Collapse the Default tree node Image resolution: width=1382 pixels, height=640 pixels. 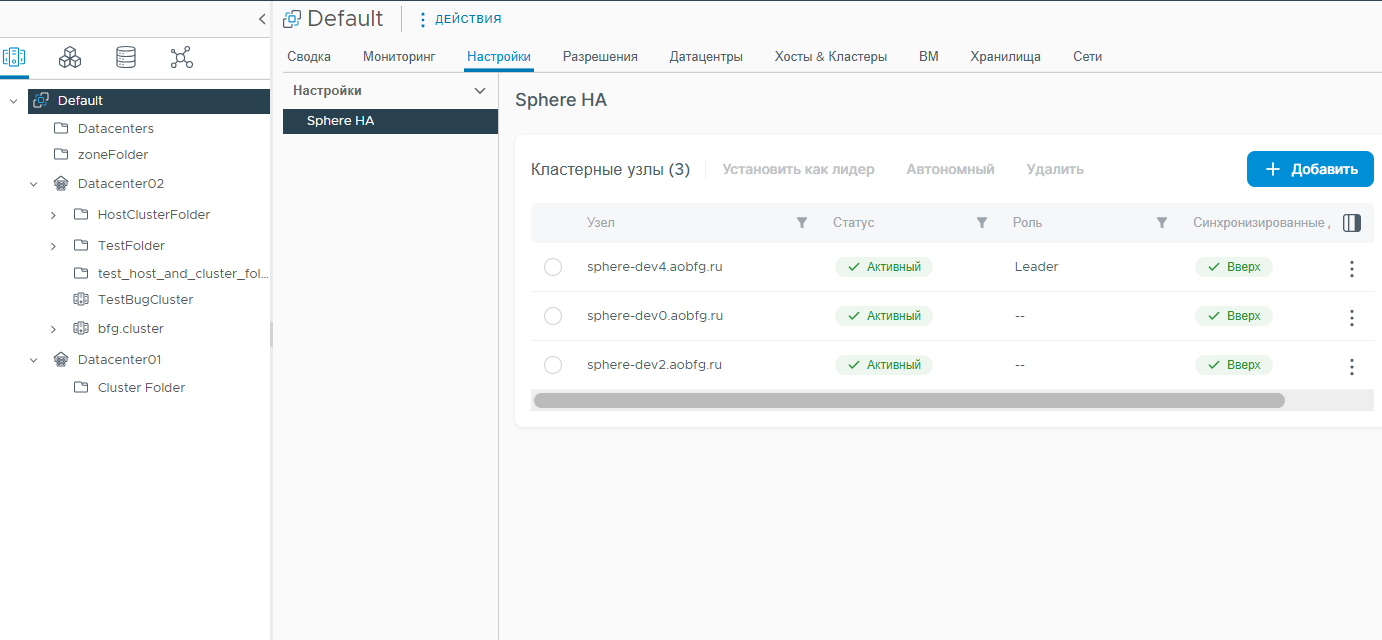pyautogui.click(x=13, y=101)
